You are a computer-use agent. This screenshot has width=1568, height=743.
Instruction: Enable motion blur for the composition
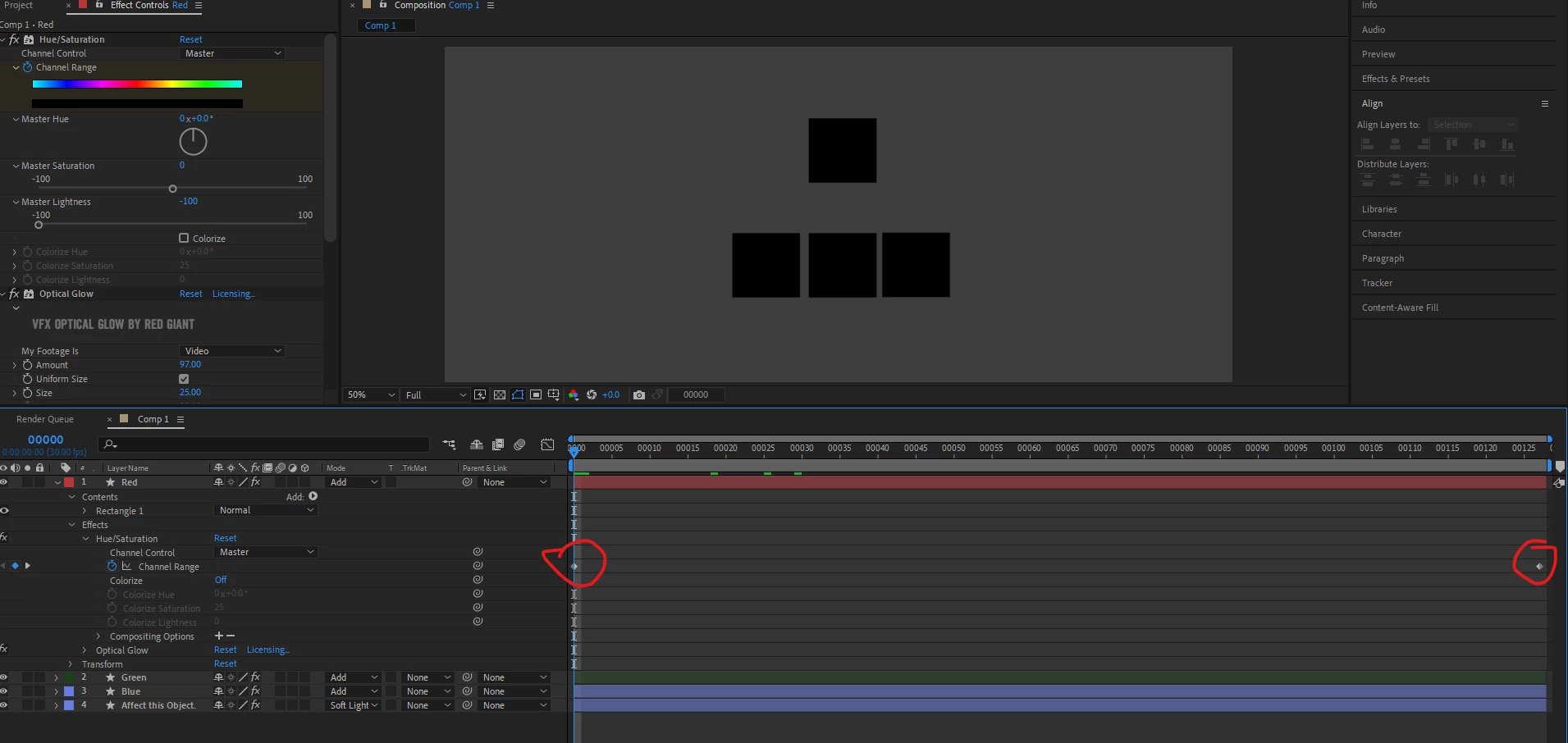point(519,444)
